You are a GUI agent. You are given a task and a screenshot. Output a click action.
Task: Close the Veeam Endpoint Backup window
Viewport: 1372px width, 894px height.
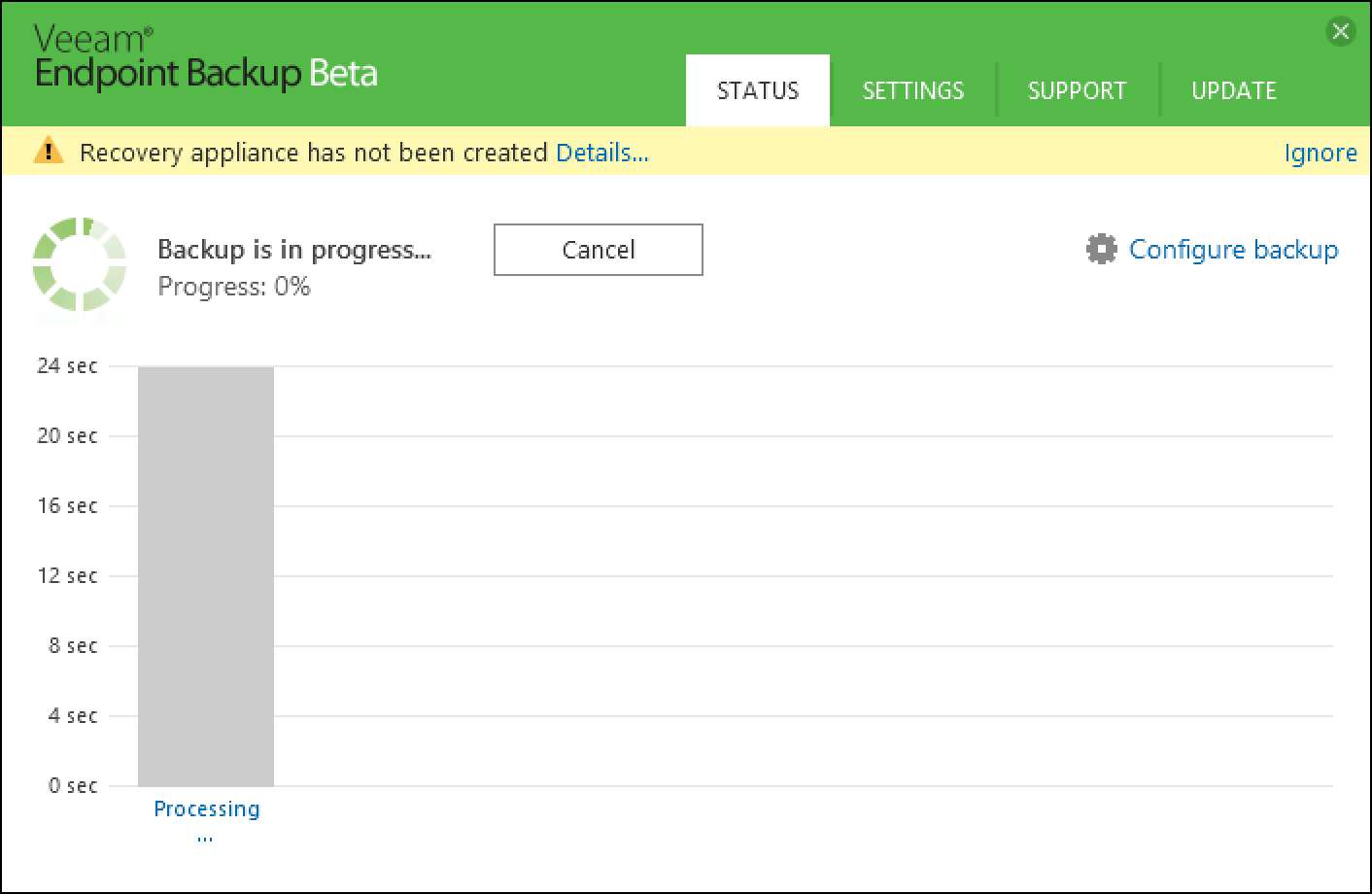tap(1340, 31)
